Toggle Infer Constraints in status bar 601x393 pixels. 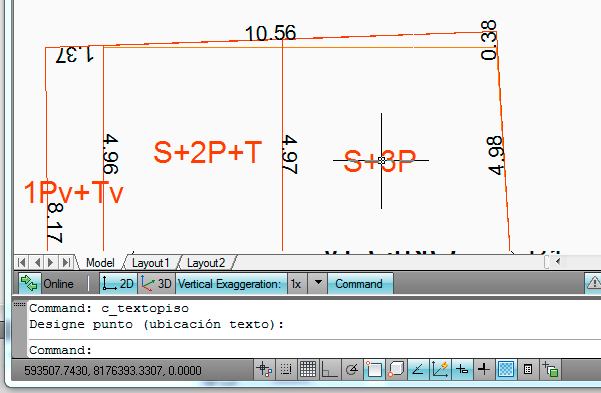[x=264, y=370]
